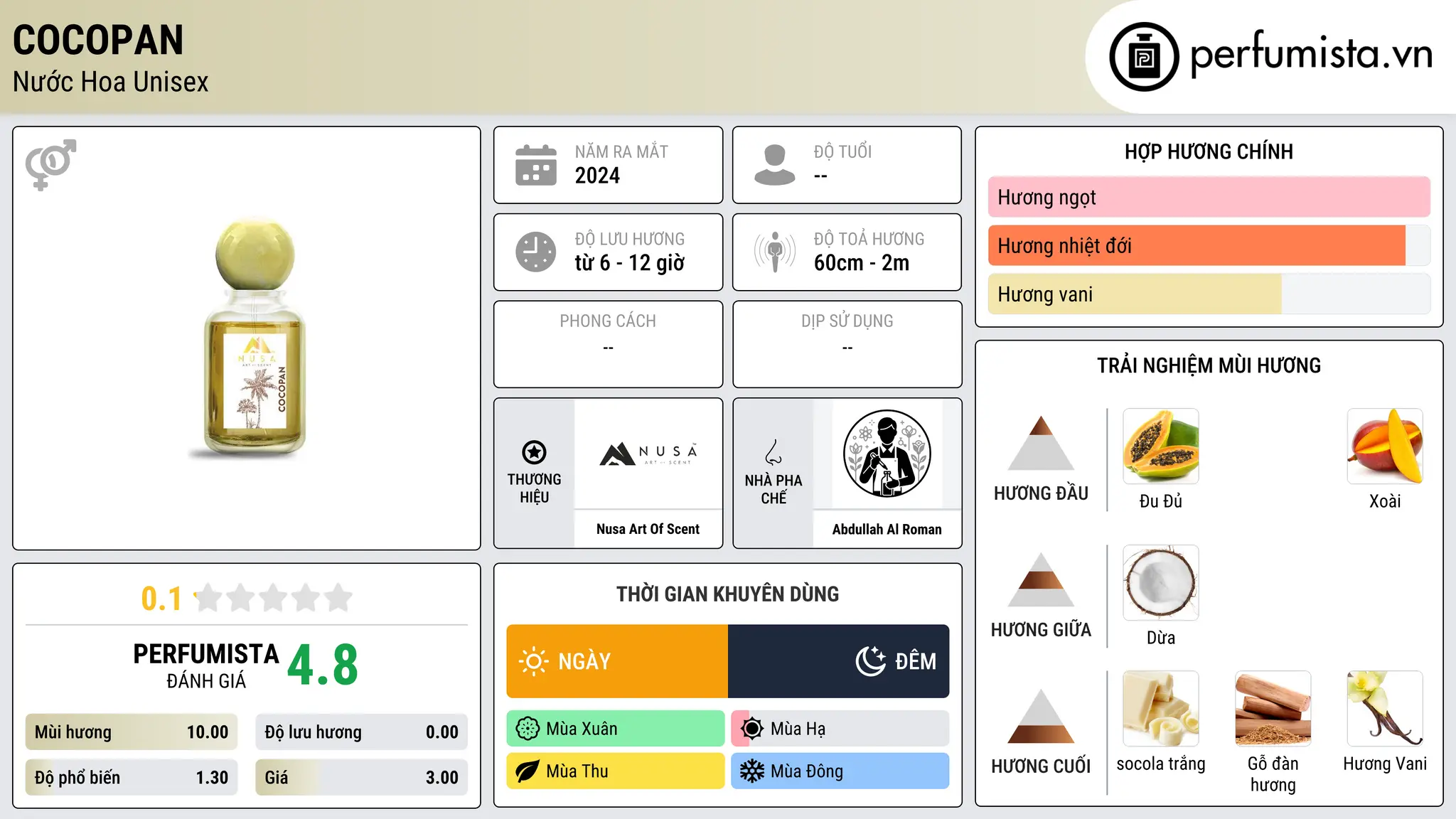Viewport: 1456px width, 819px height.
Task: Open the Đu Đủ papaya note image
Action: 1161,446
